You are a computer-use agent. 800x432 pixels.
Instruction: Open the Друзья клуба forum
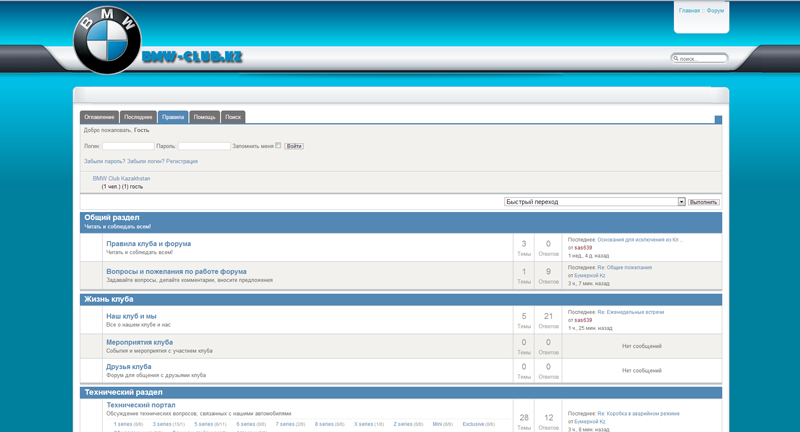pos(129,367)
